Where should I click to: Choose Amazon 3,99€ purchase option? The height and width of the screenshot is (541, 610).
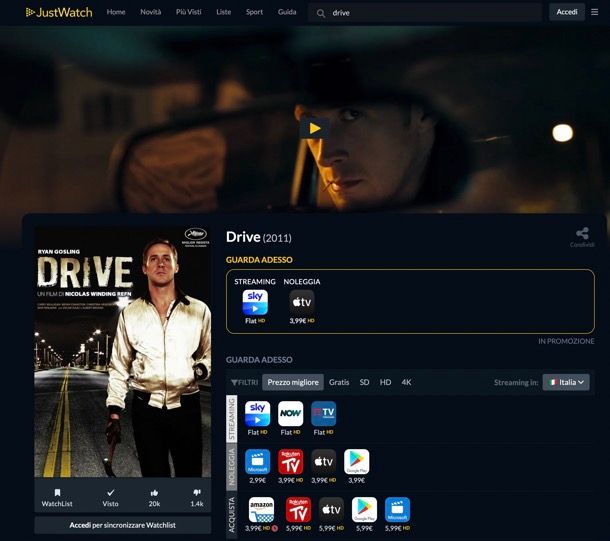261,509
